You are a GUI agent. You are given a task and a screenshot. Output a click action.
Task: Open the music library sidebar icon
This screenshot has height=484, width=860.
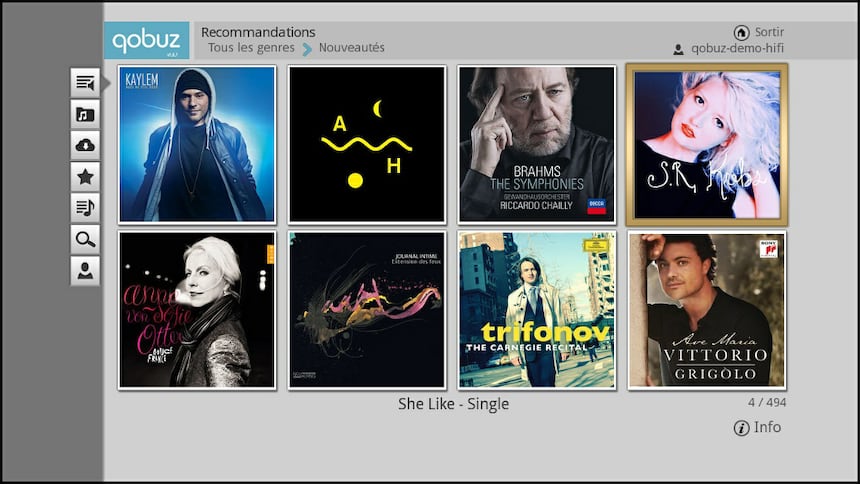pos(85,114)
